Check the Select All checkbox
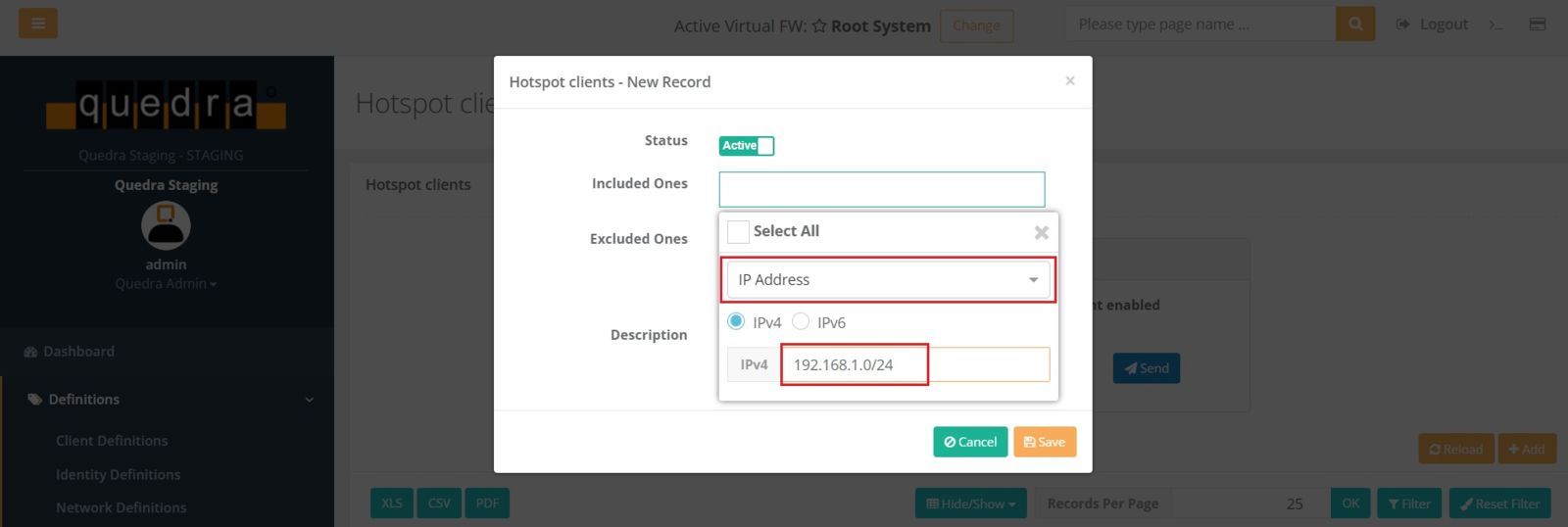 click(739, 232)
